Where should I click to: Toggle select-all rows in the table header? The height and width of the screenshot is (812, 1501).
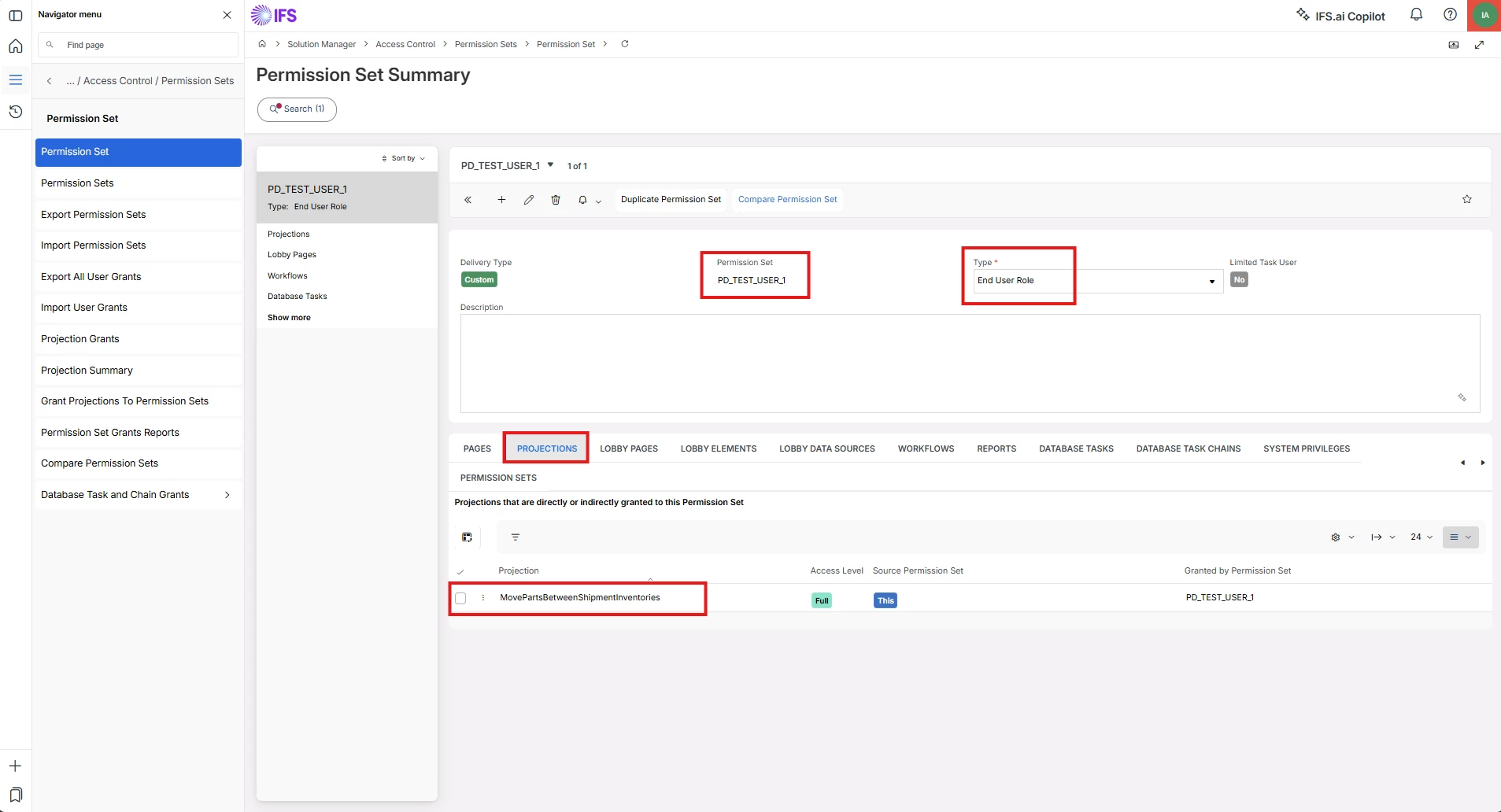[460, 571]
